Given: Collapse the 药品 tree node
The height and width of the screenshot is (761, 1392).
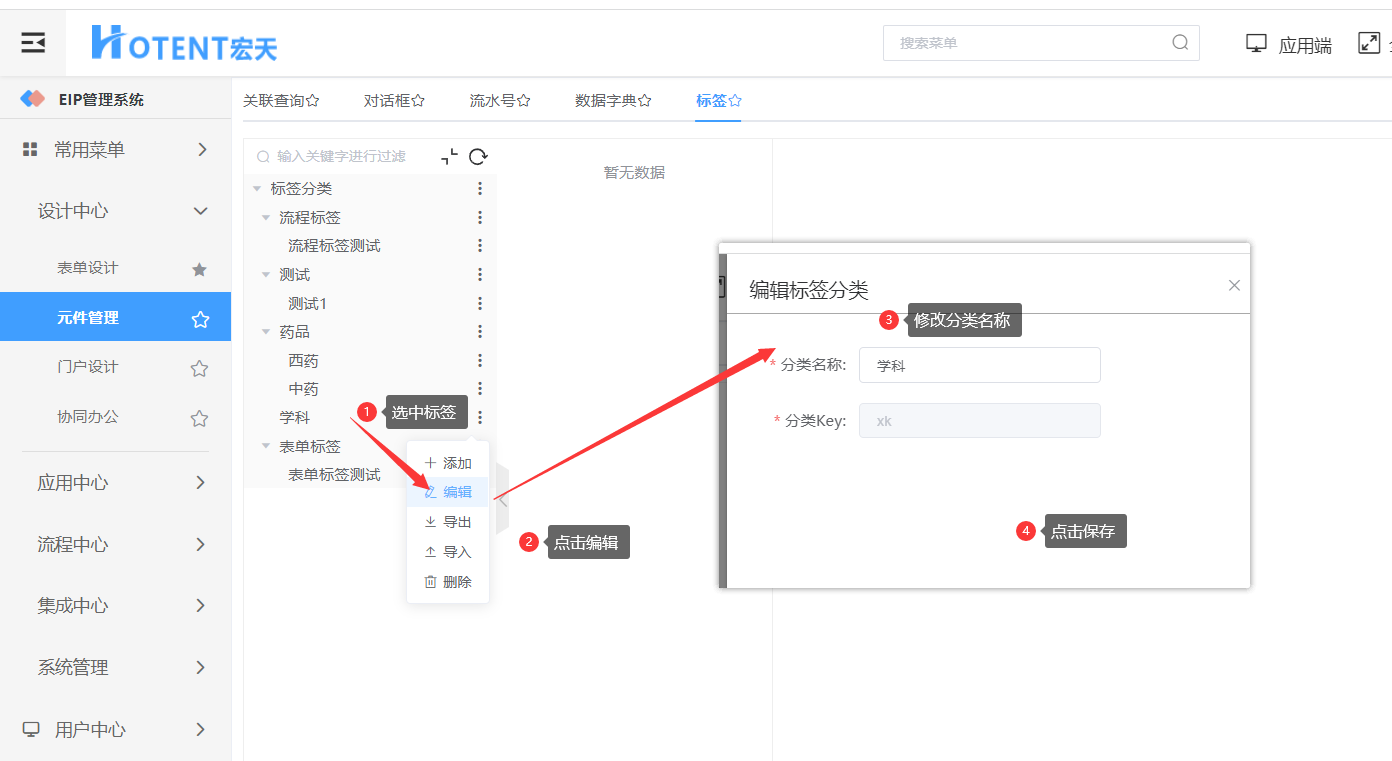Looking at the screenshot, I should tap(266, 332).
